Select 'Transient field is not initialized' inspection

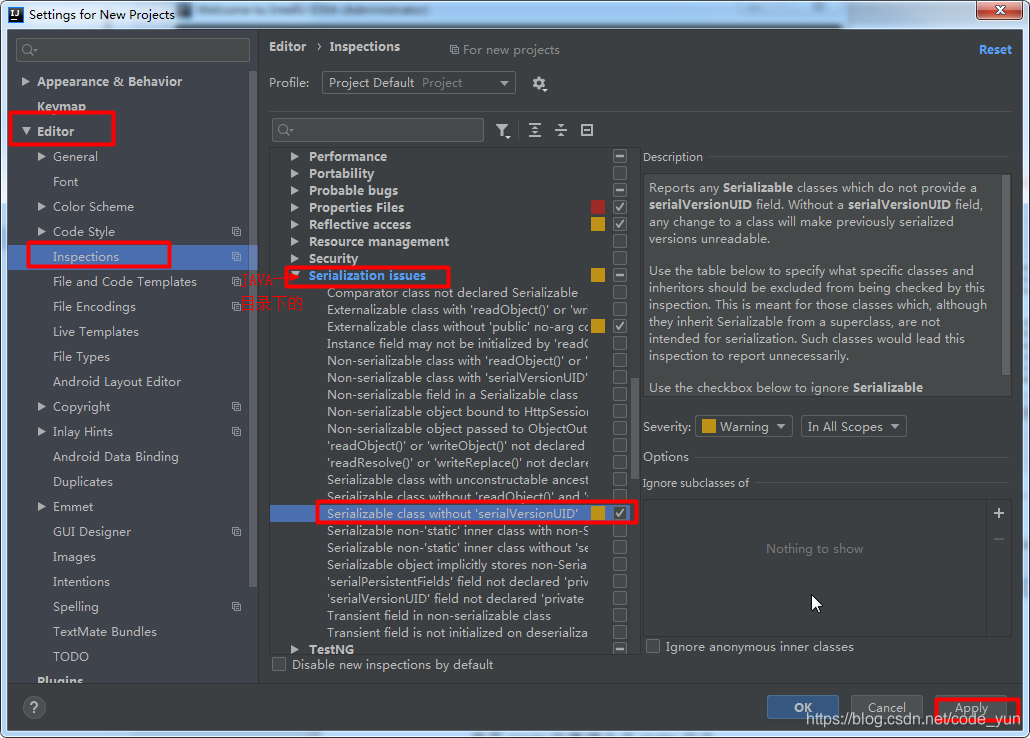(457, 632)
